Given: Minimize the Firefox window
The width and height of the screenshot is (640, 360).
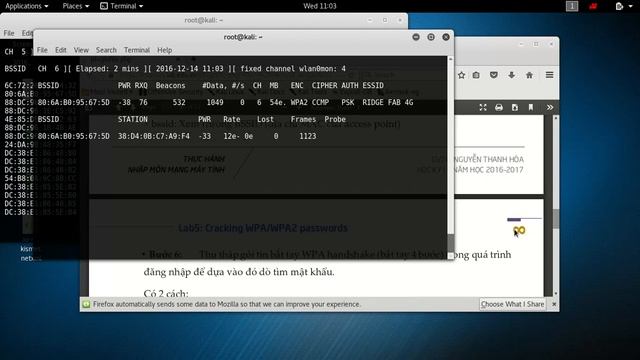Looking at the screenshot, I should pyautogui.click(x=521, y=44).
